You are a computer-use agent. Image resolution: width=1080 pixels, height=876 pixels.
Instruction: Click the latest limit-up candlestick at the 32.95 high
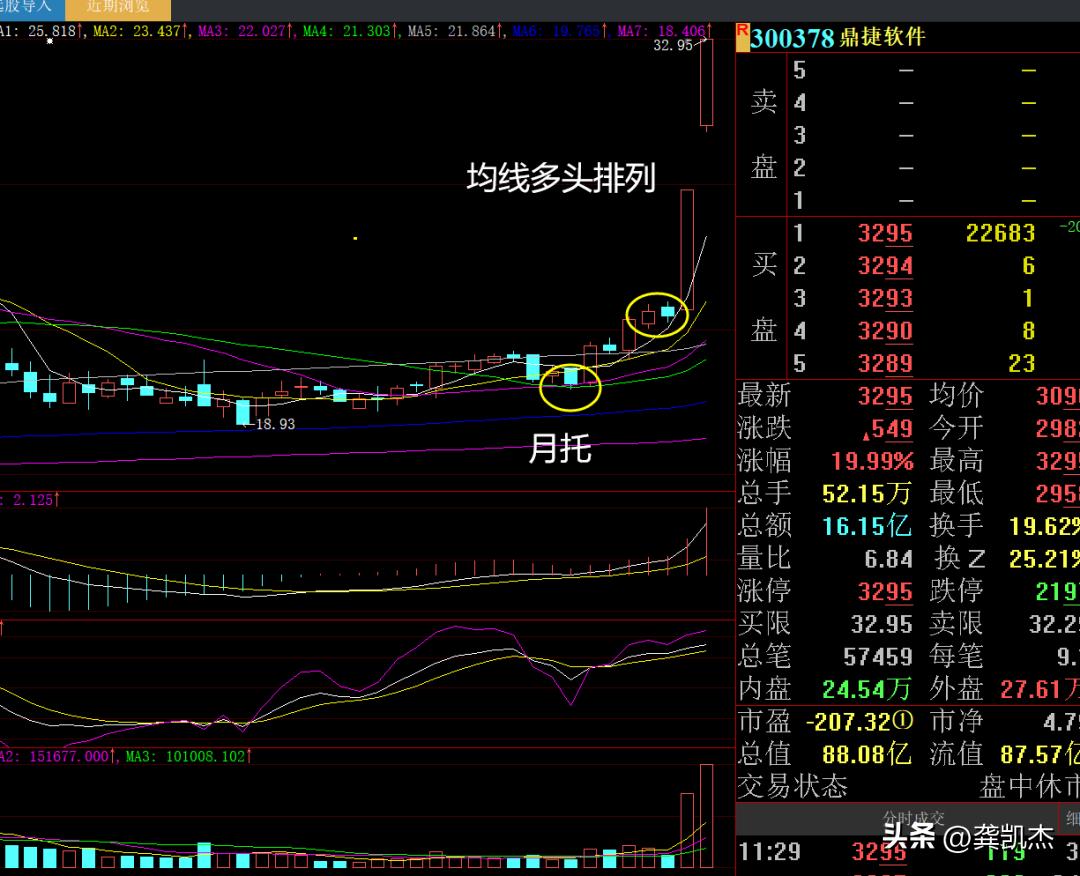(x=707, y=83)
